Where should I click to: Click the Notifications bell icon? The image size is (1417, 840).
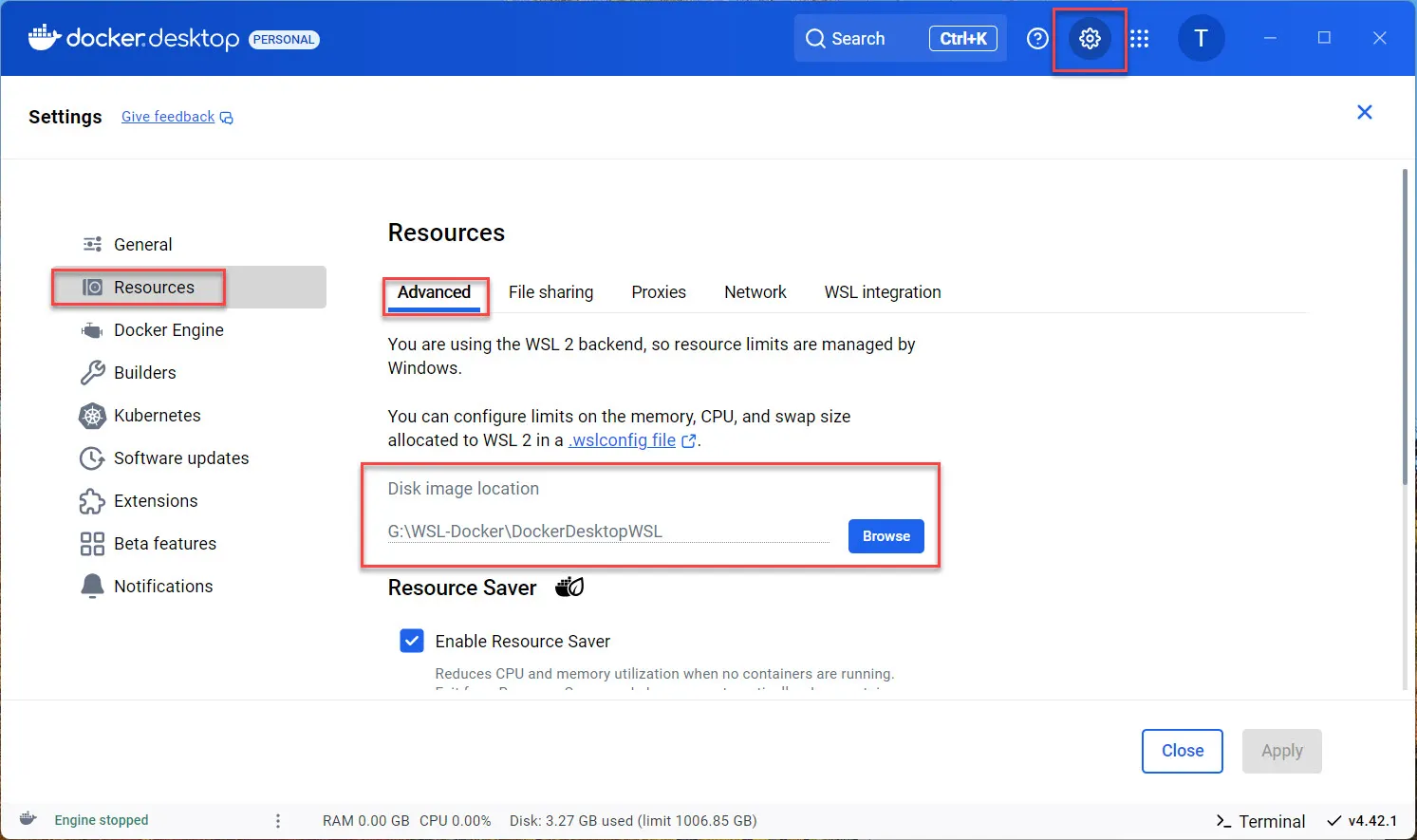[91, 586]
